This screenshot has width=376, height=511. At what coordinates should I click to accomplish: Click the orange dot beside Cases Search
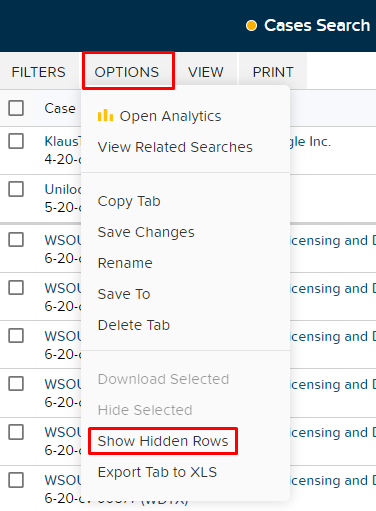click(251, 26)
